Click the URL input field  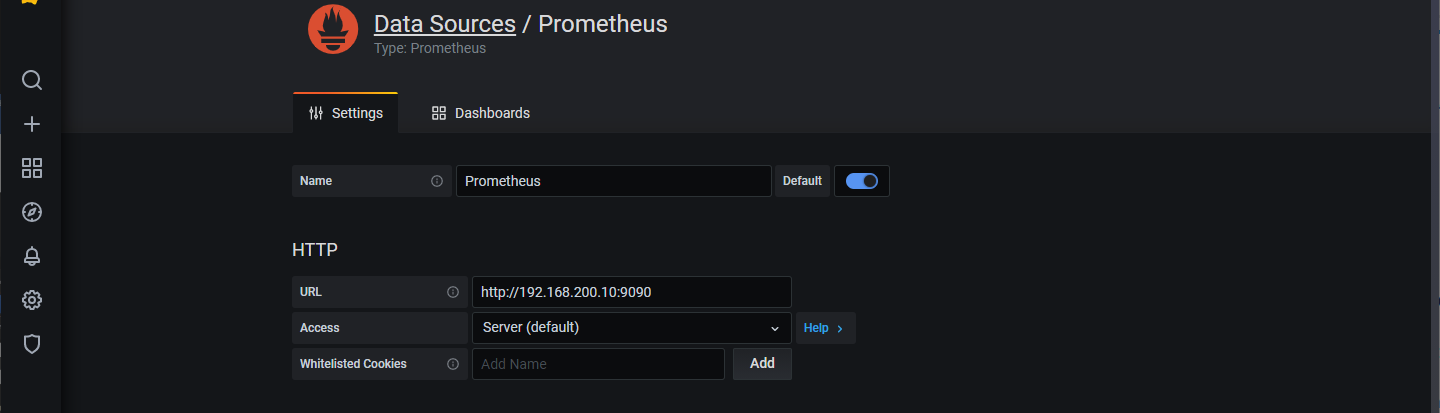pos(631,292)
